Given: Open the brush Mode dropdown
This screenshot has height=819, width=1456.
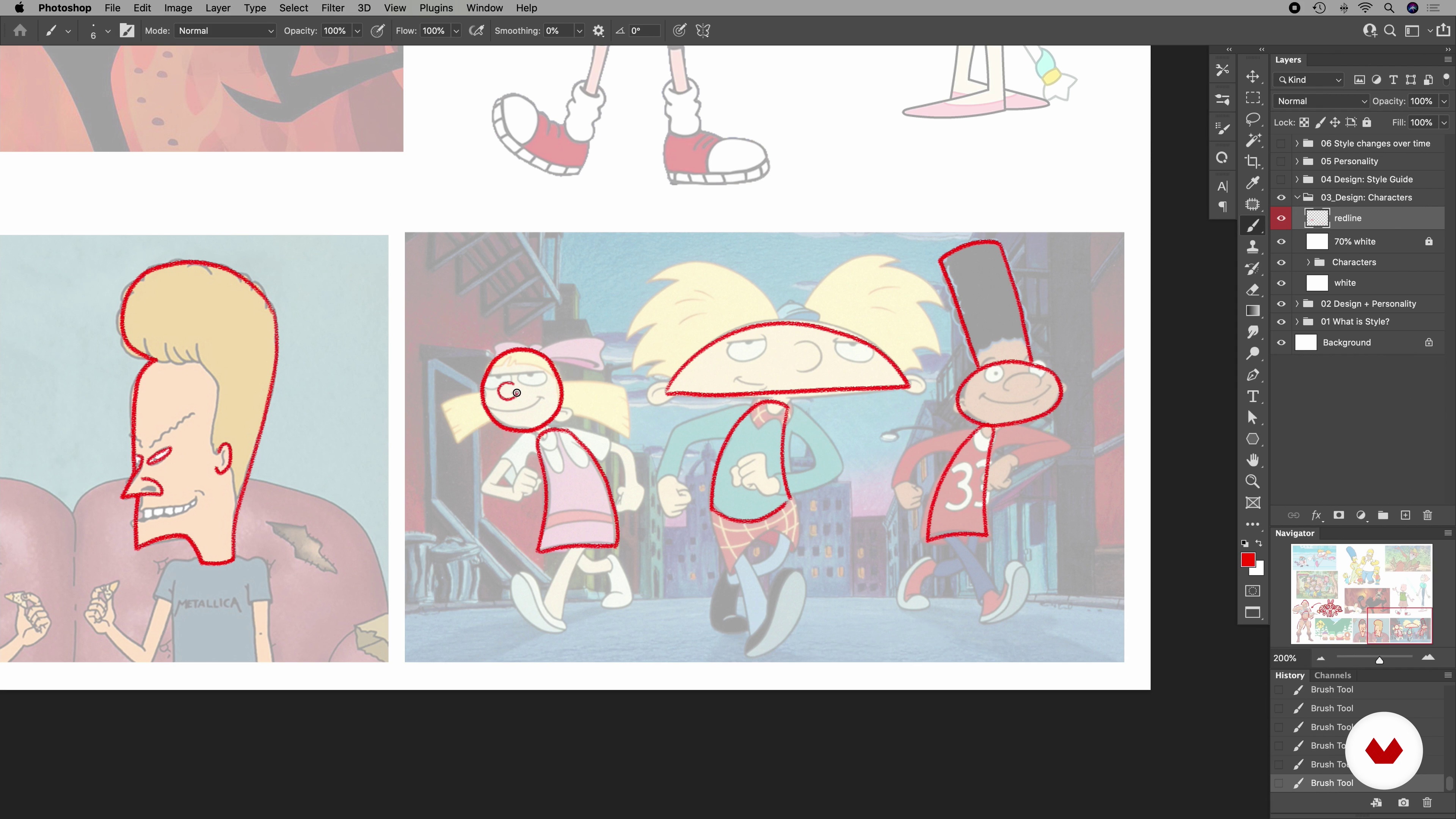Looking at the screenshot, I should point(225,30).
